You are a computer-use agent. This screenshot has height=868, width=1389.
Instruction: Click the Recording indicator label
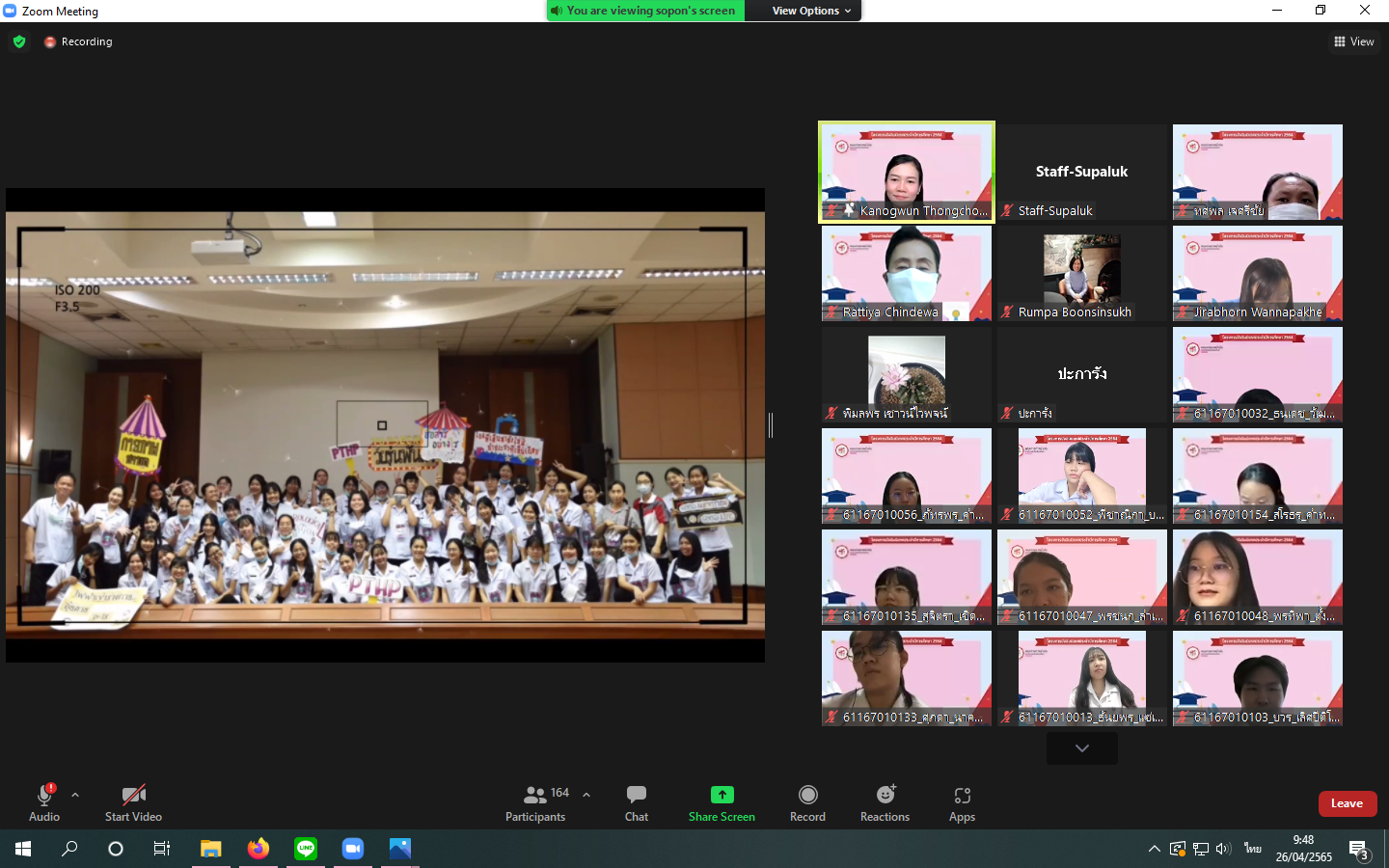[86, 41]
